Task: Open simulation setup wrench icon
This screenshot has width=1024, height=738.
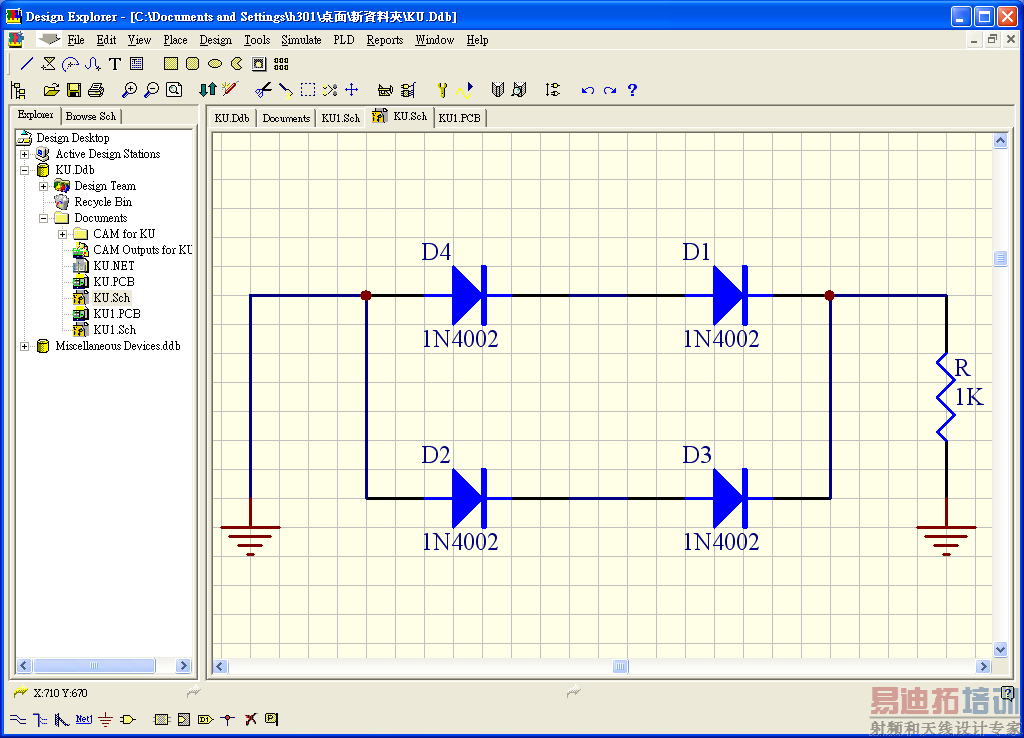Action: 442,90
